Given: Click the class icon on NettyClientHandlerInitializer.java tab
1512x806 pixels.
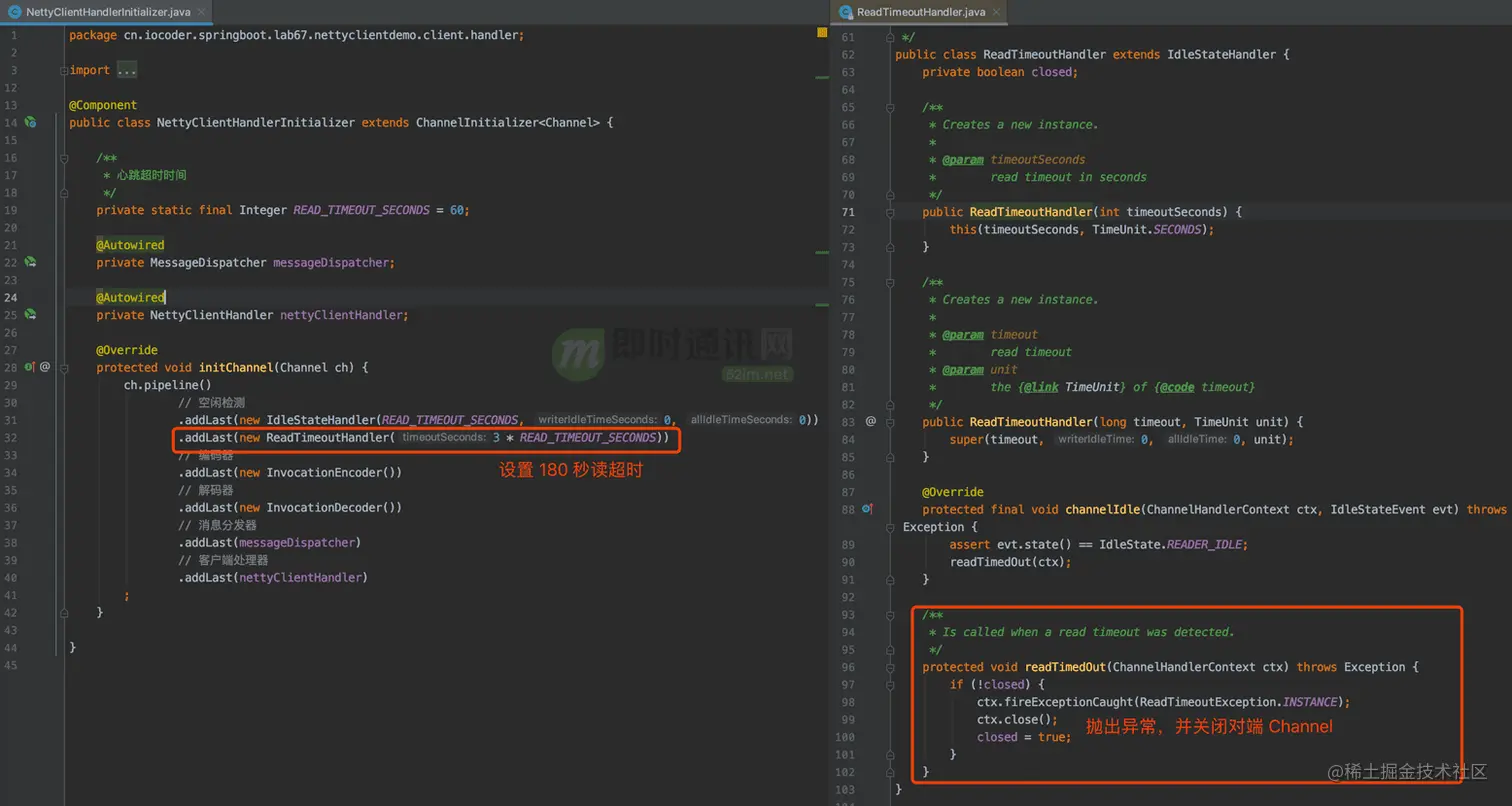Looking at the screenshot, I should 14,12.
